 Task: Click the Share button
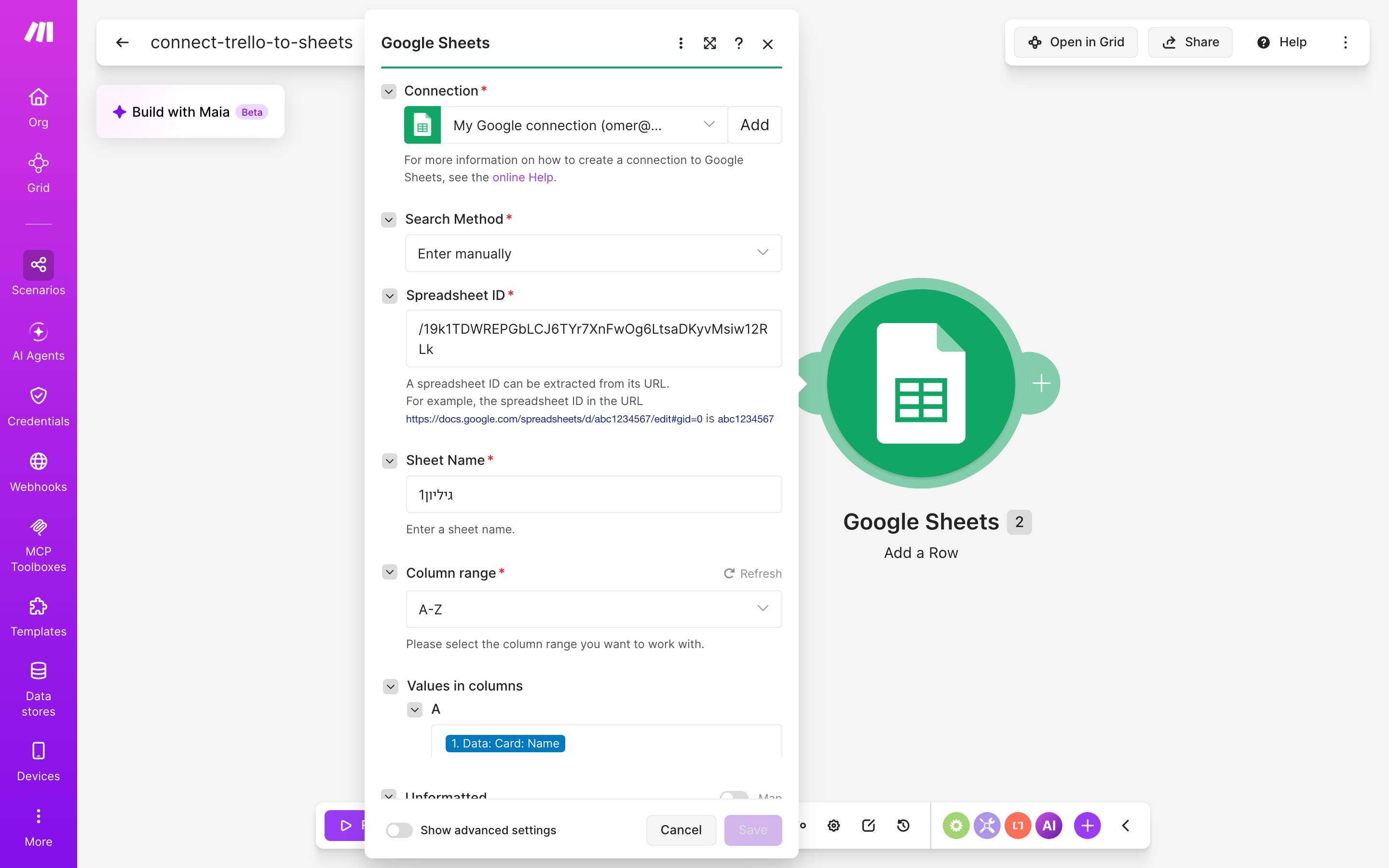(1190, 42)
